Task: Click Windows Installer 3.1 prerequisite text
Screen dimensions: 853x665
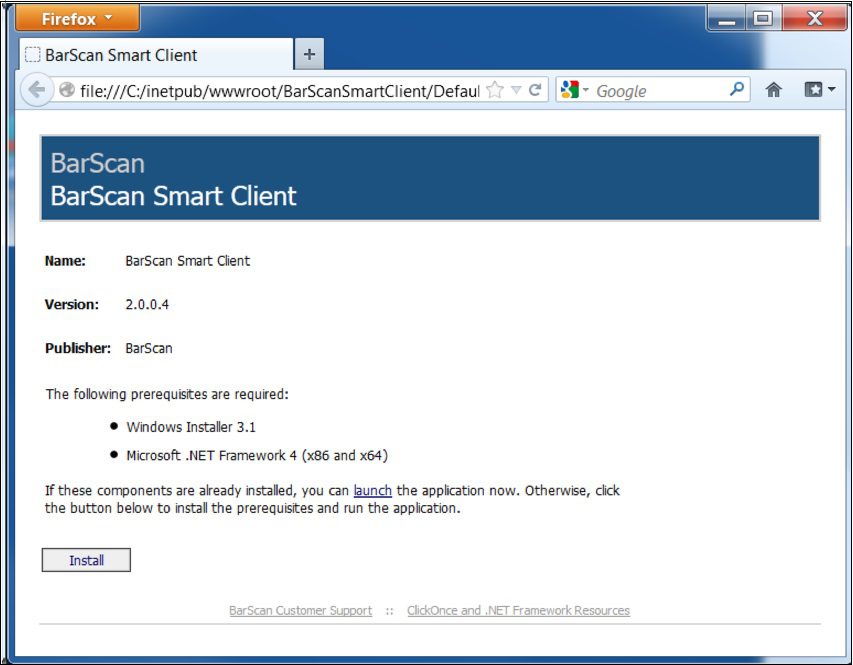Action: 191,427
